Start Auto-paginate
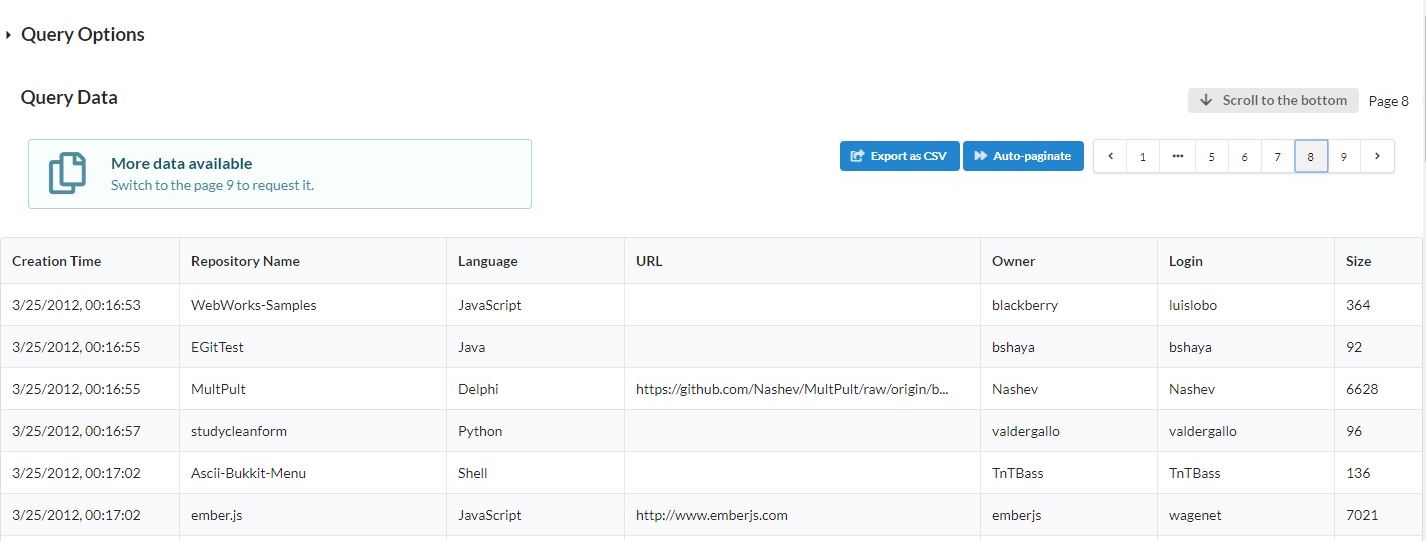1426x541 pixels. coord(1023,156)
